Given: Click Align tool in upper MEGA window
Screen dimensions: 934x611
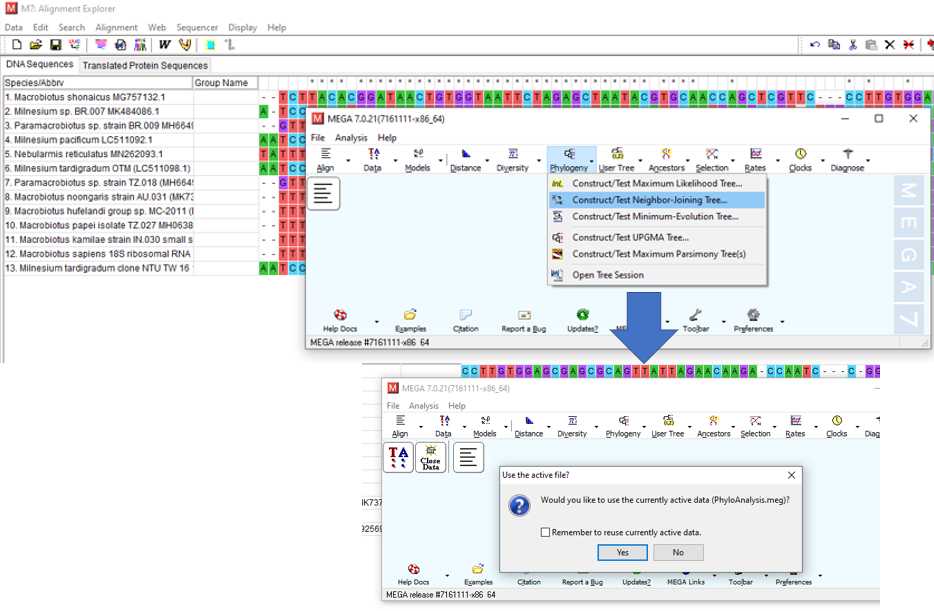Looking at the screenshot, I should [325, 160].
